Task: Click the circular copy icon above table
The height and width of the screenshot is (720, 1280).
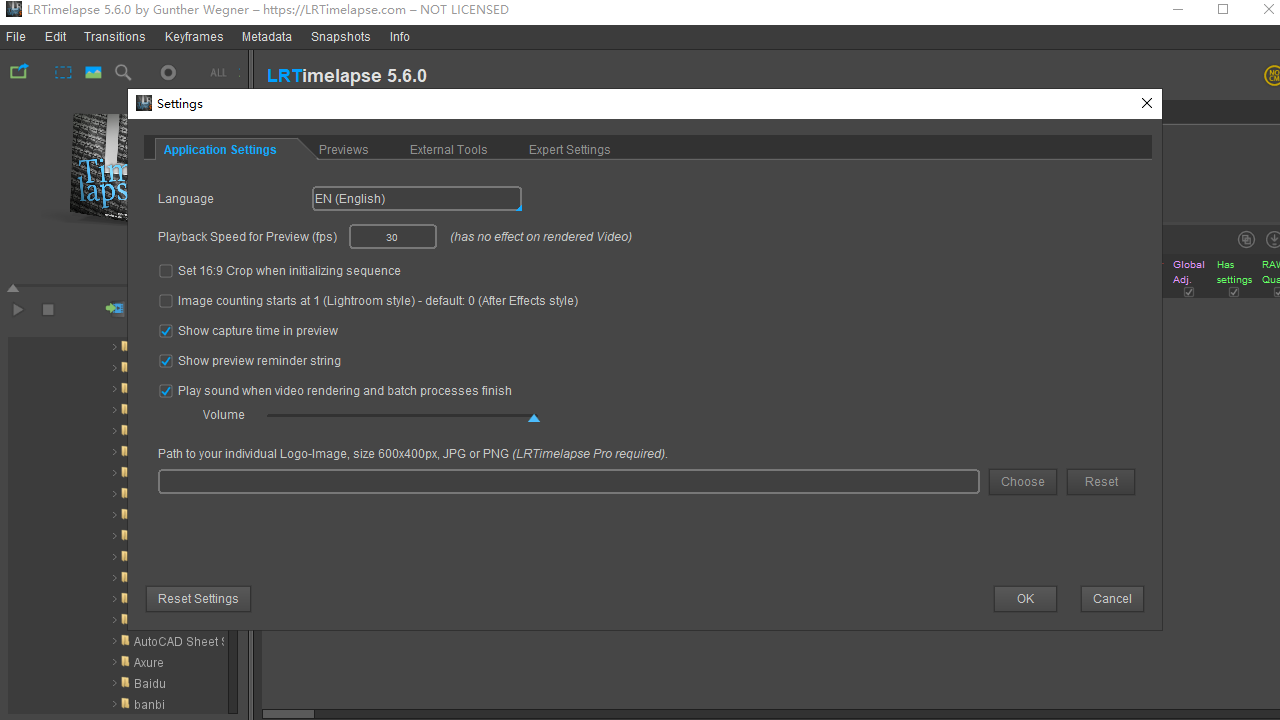Action: 1246,239
